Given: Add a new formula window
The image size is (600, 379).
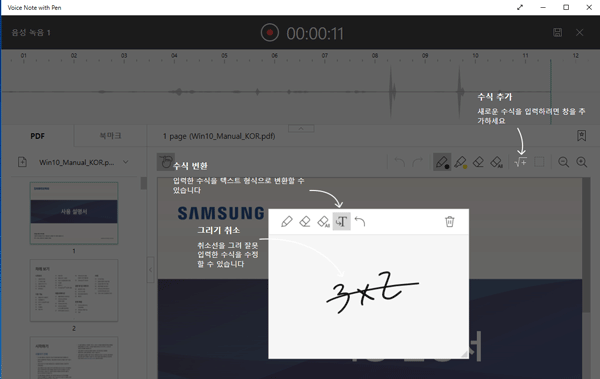Looking at the screenshot, I should click(520, 162).
